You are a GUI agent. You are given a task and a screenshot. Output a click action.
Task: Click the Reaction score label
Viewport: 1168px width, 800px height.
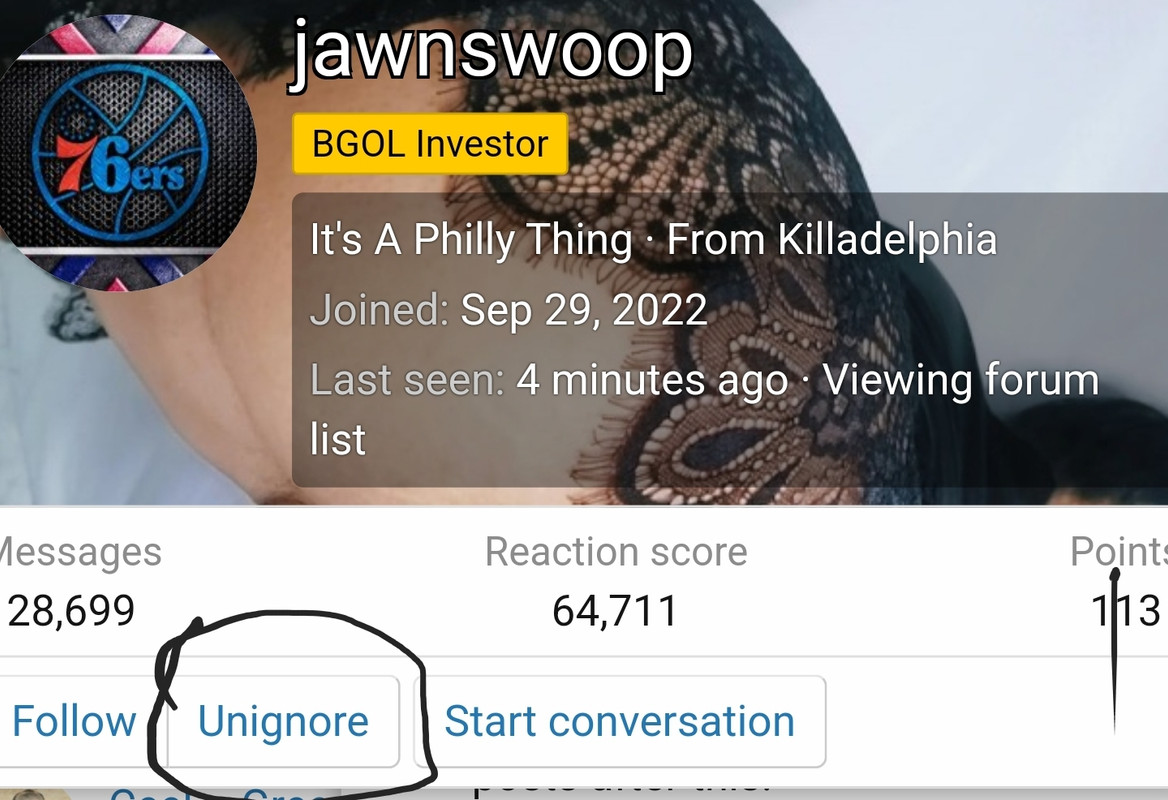click(616, 552)
